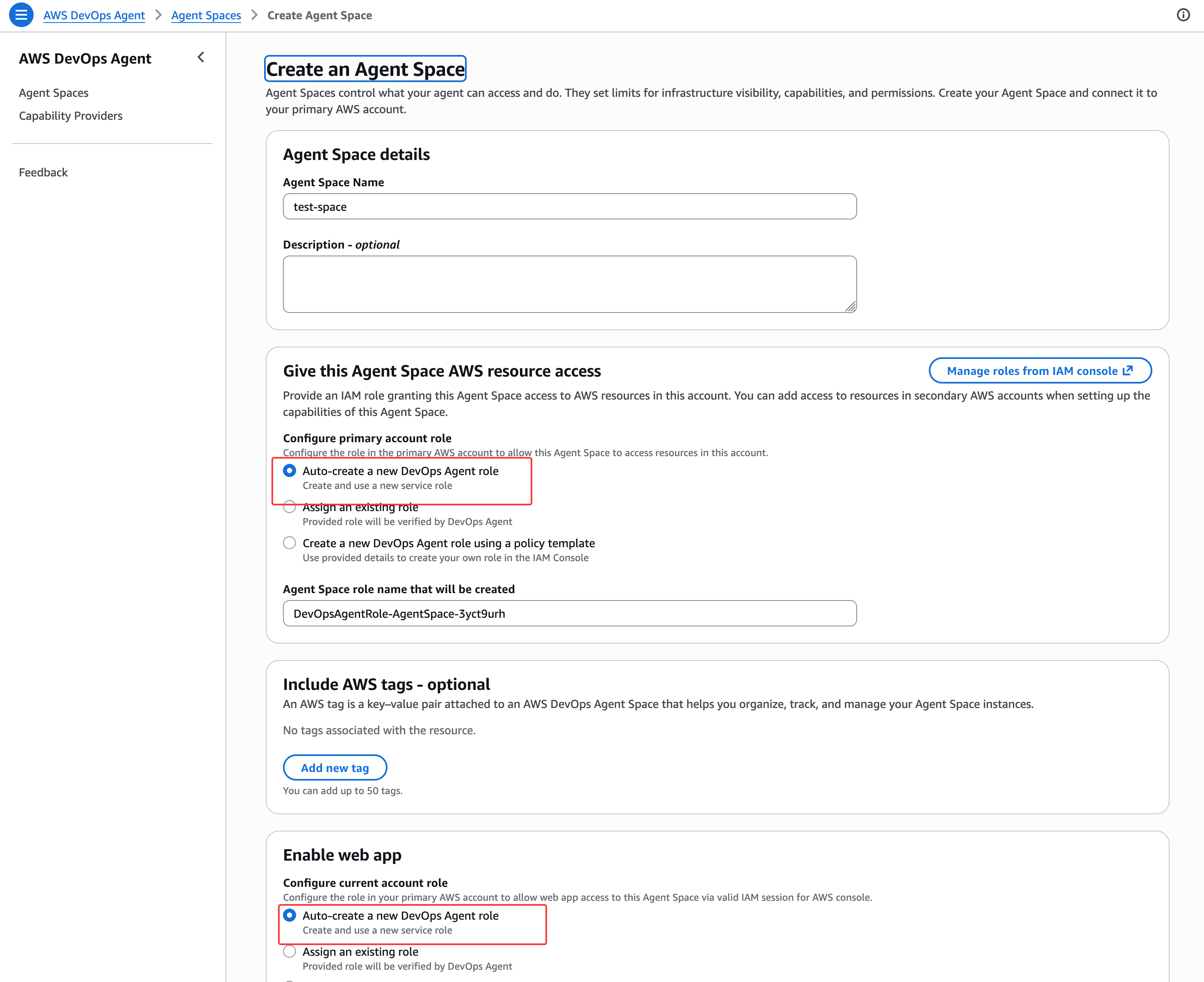Screen dimensions: 1204x982
Task: Select Assign an existing role for the primary account
Action: click(290, 507)
